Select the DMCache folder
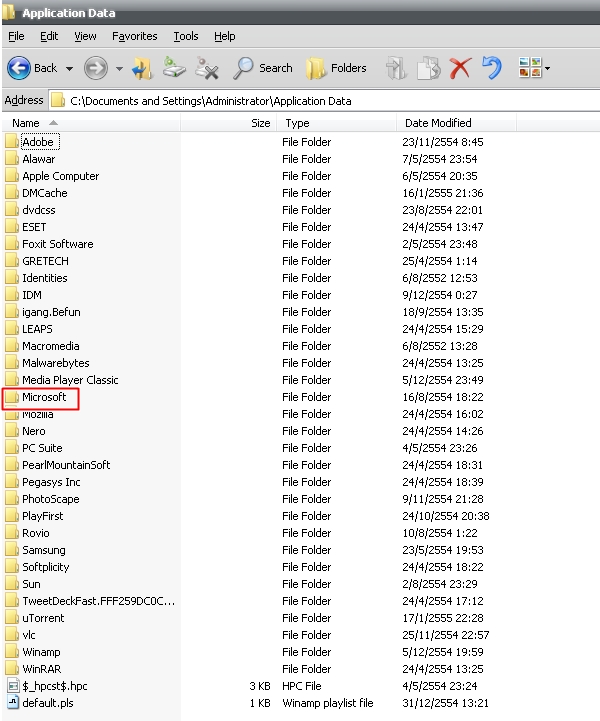This screenshot has height=721, width=600. [x=36, y=193]
